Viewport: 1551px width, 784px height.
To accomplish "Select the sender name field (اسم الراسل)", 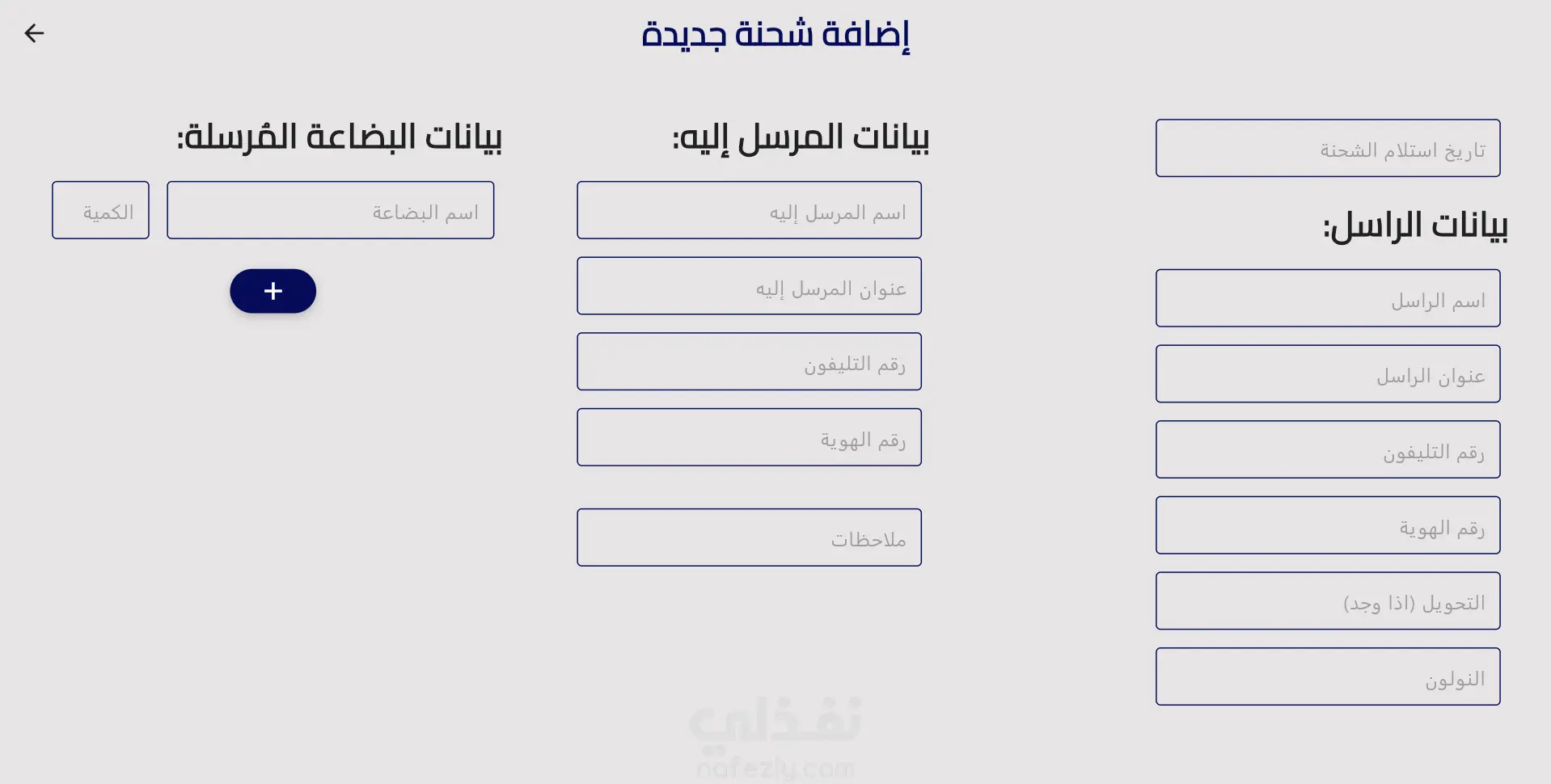I will (x=1328, y=298).
